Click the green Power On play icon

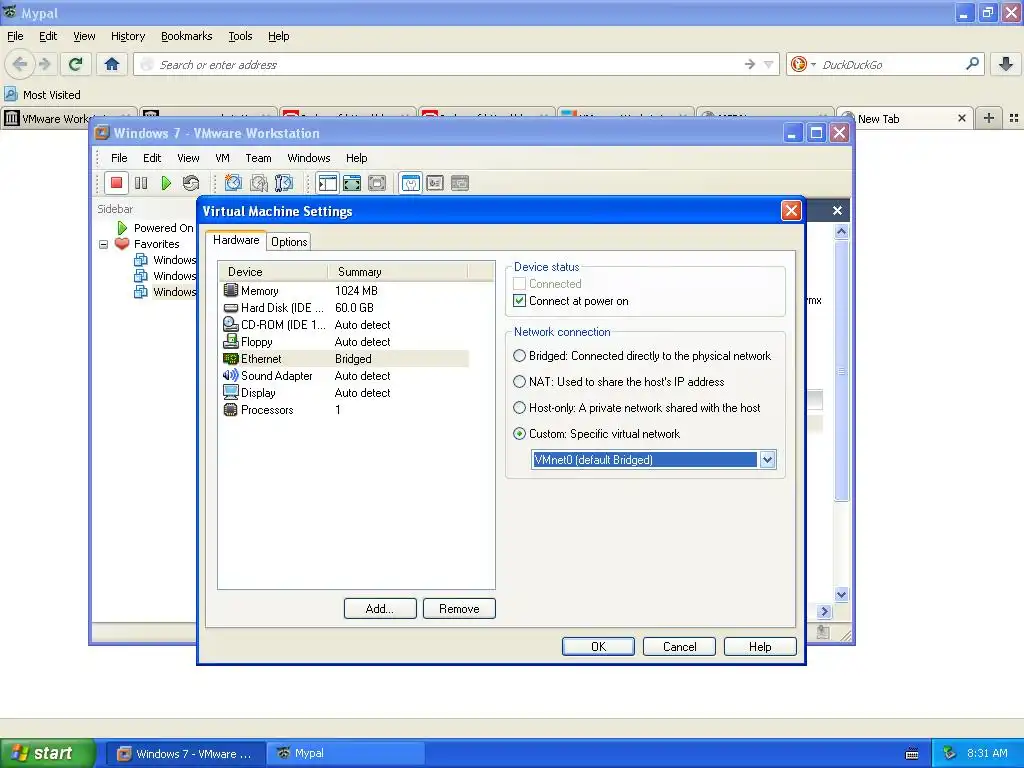coord(166,184)
